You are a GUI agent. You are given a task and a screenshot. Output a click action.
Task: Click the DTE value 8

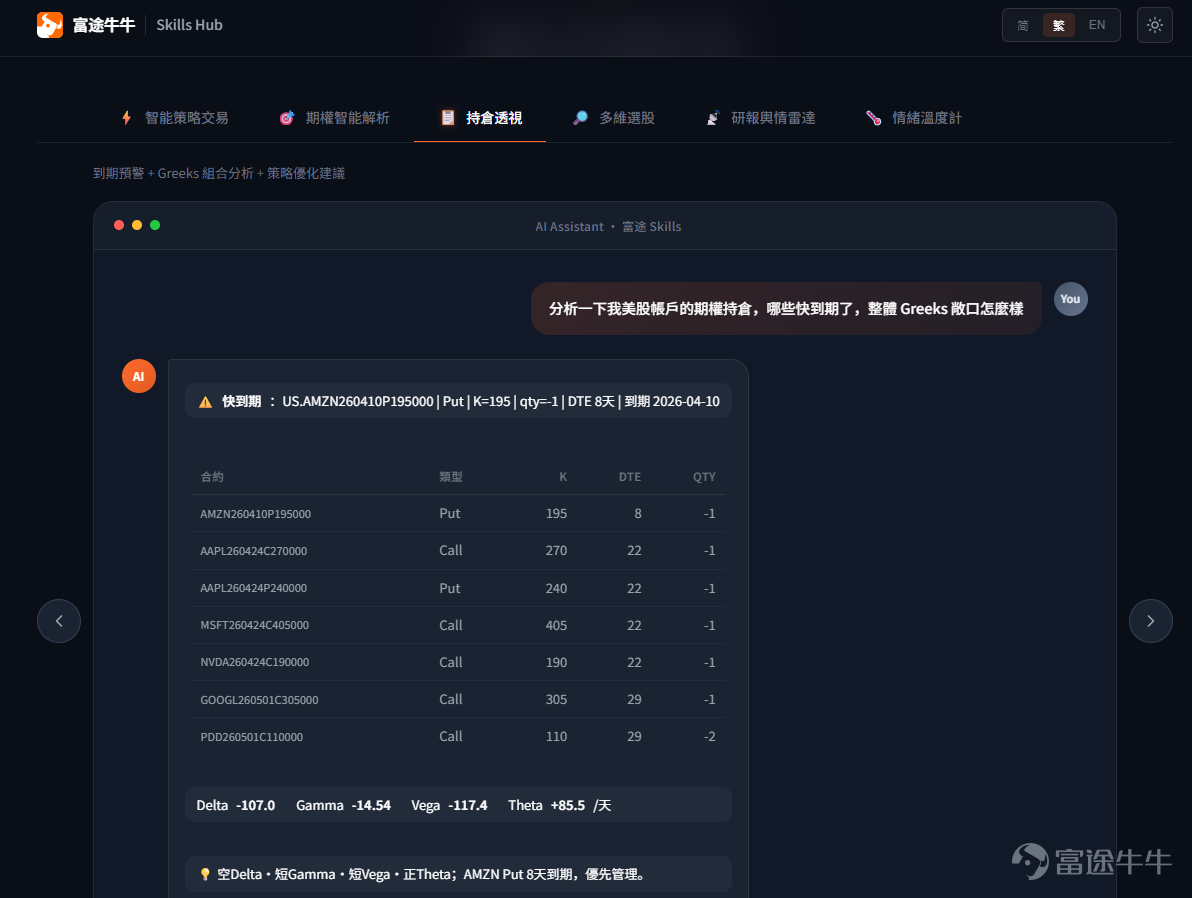(x=638, y=514)
